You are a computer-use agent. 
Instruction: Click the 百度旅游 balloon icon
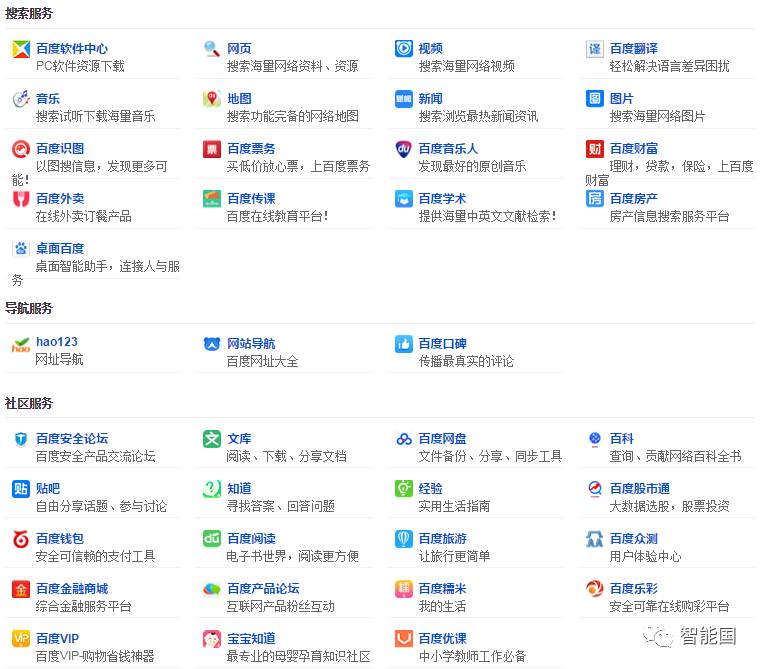coord(403,539)
